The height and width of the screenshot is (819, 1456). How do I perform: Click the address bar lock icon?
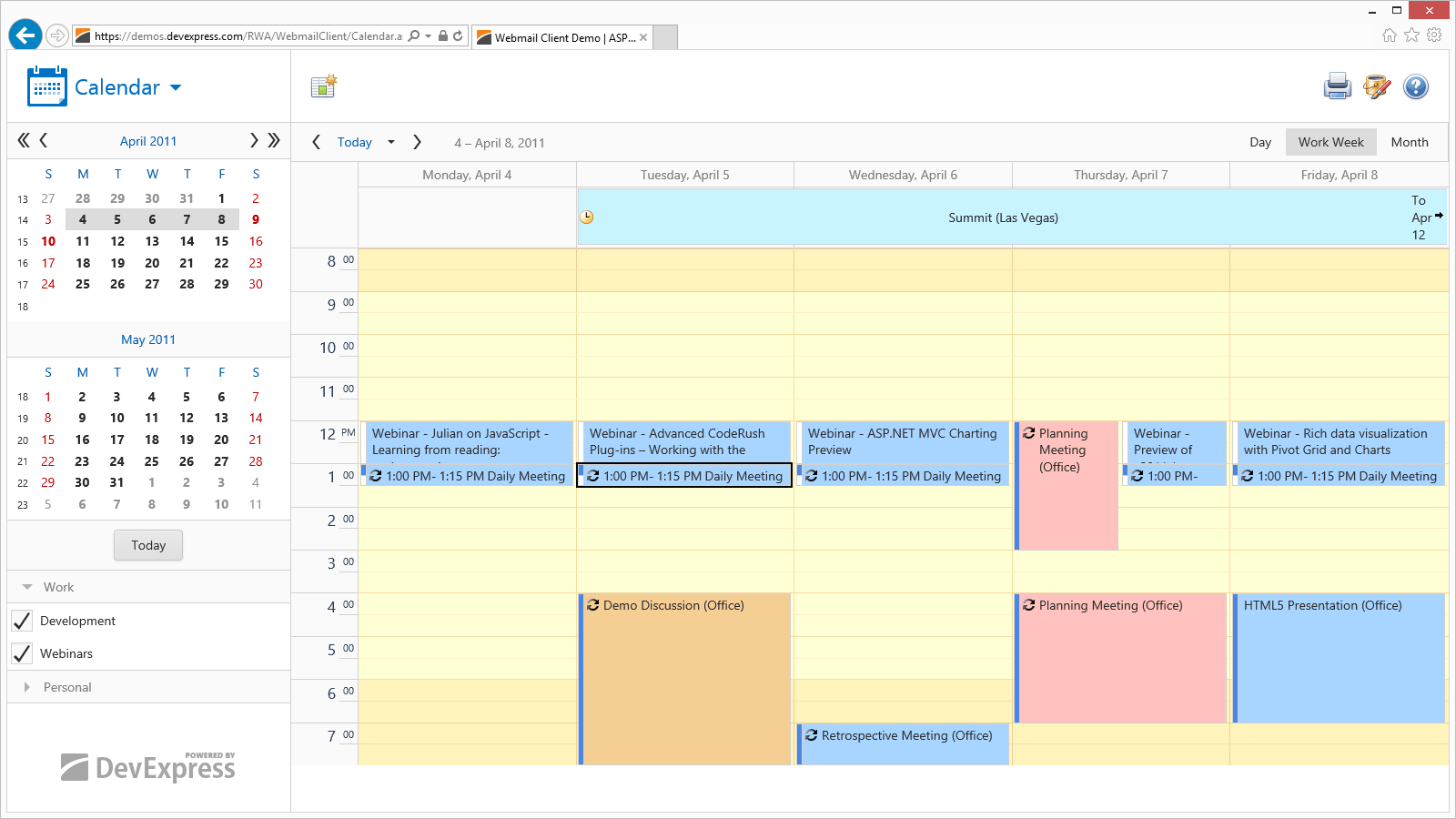(x=442, y=36)
